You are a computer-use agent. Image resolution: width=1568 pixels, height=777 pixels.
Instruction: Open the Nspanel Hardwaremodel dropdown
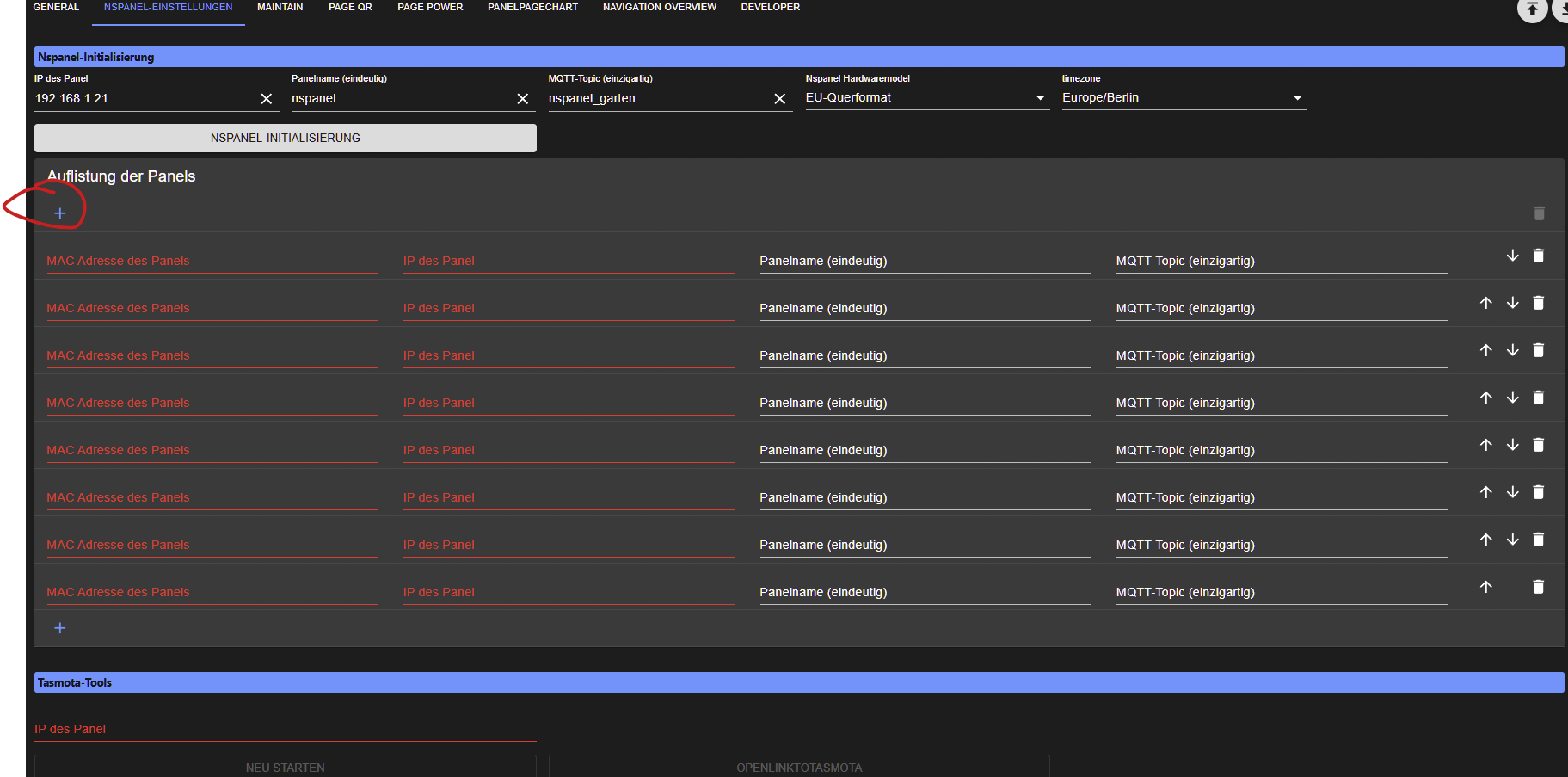coord(926,98)
